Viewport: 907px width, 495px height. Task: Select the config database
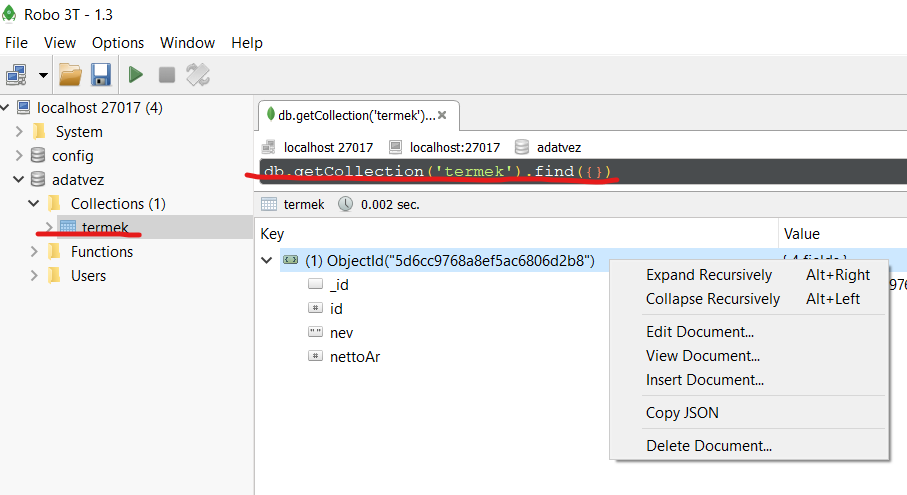pyautogui.click(x=72, y=156)
